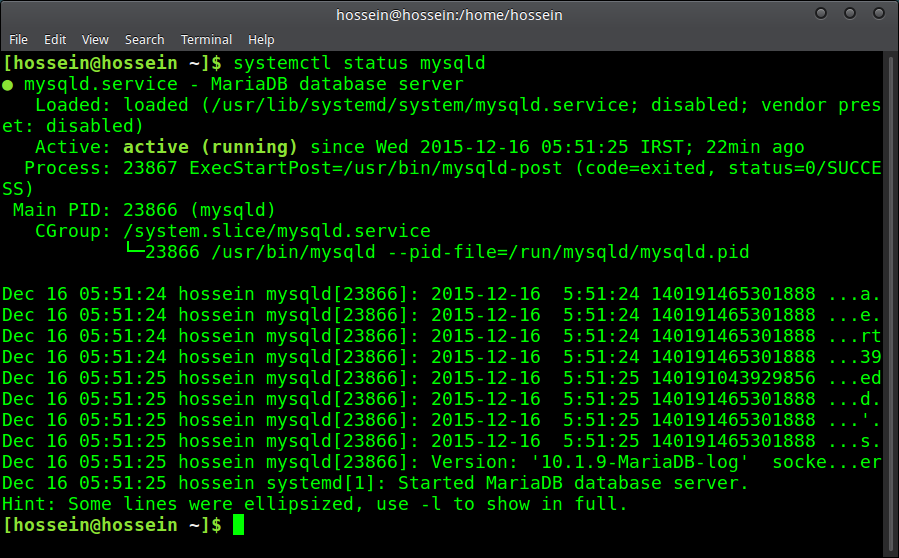This screenshot has height=558, width=899.
Task: Click the rightmost round window control button
Action: (x=878, y=13)
